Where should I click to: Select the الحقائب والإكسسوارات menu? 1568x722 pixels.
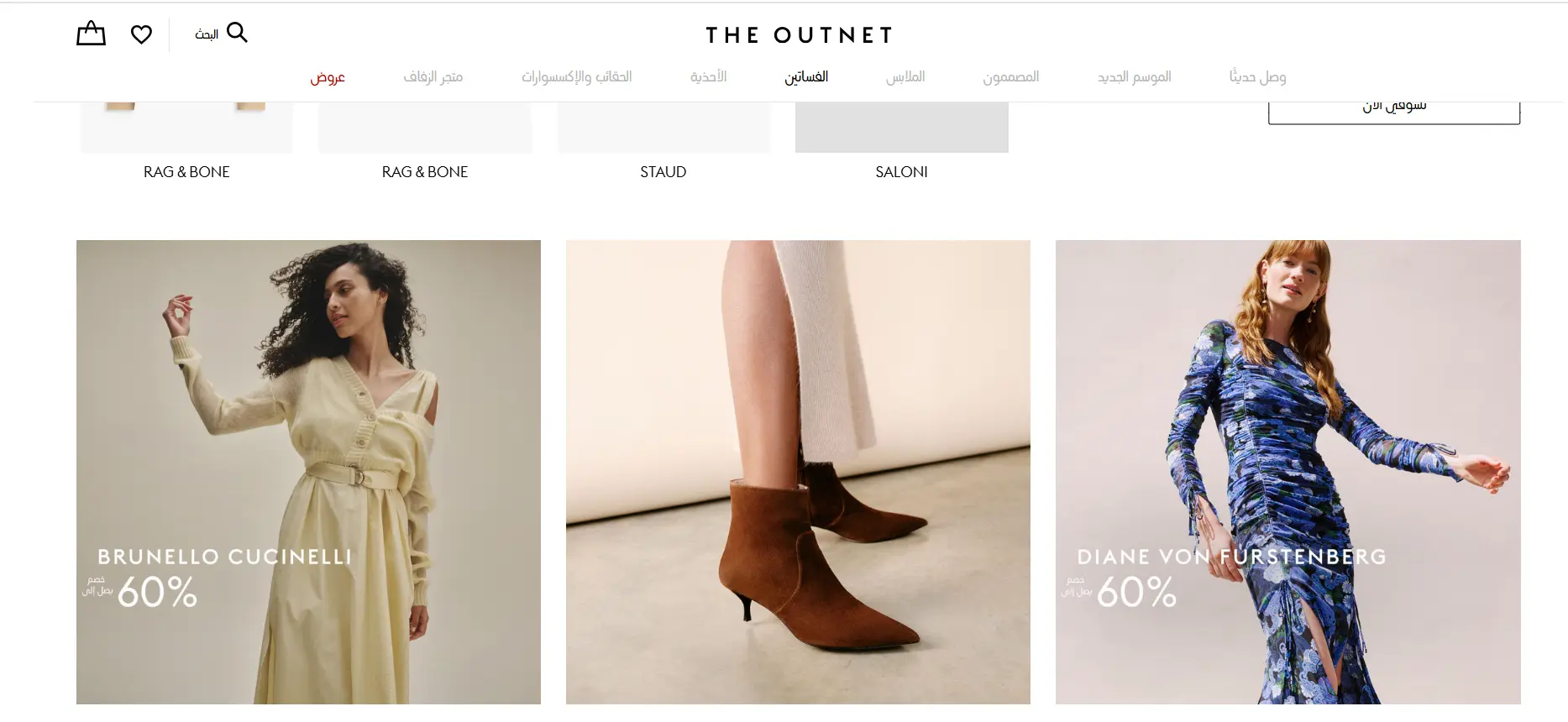(576, 77)
